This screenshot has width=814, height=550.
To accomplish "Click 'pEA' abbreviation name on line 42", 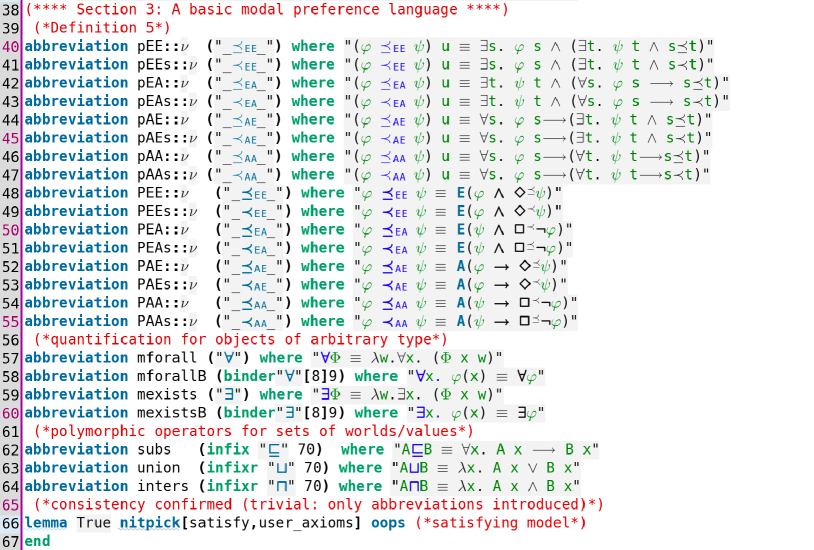I will coord(150,83).
